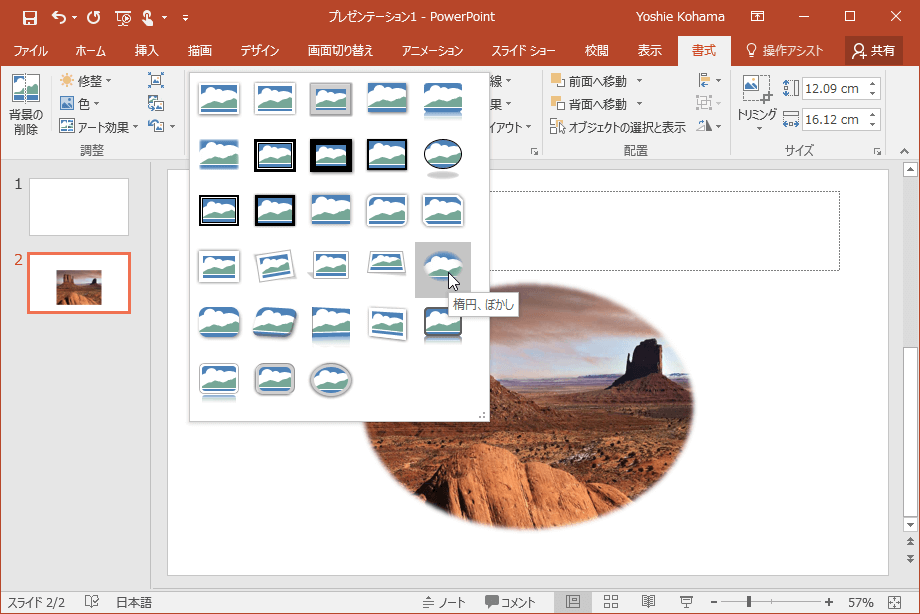Open the align objects dropdown icon

[x=709, y=80]
